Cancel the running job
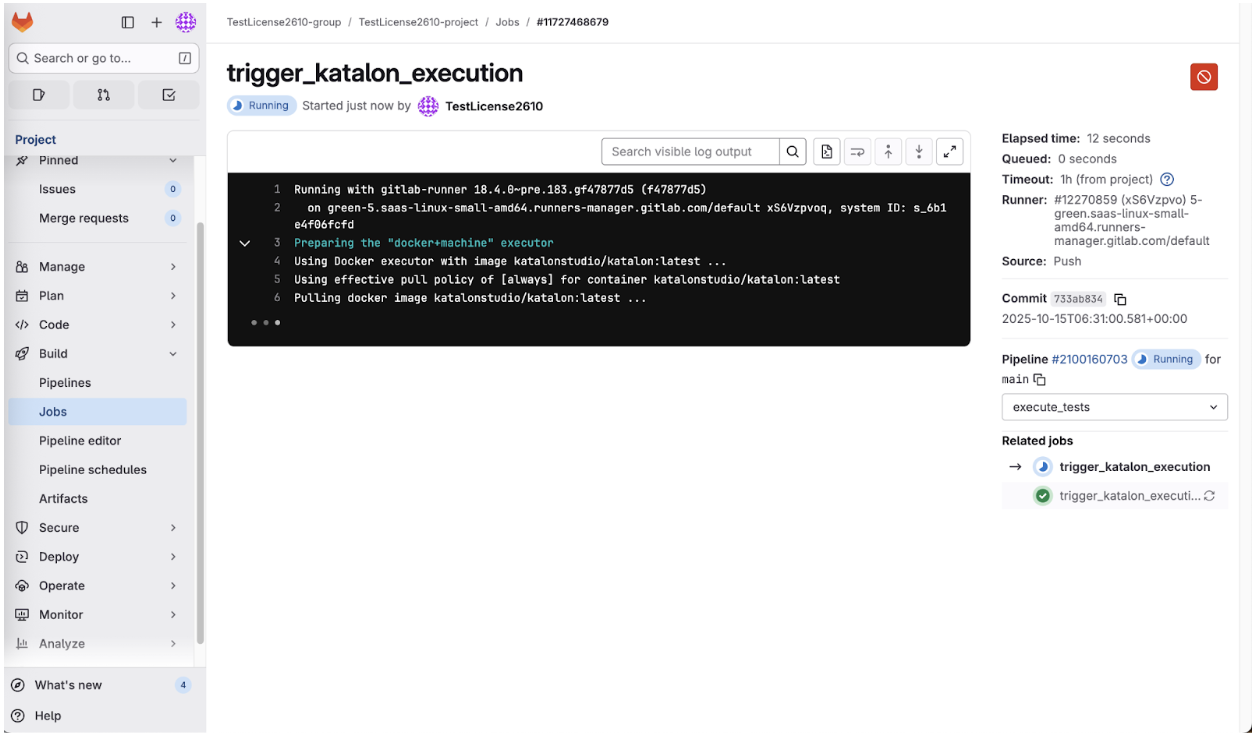 tap(1203, 75)
